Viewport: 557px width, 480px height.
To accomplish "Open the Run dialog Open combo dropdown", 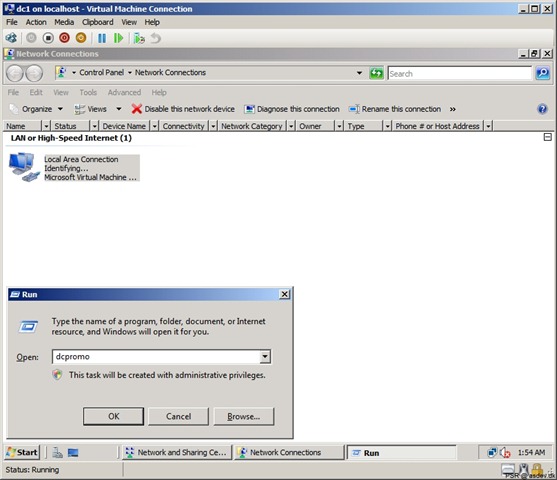I will click(265, 357).
